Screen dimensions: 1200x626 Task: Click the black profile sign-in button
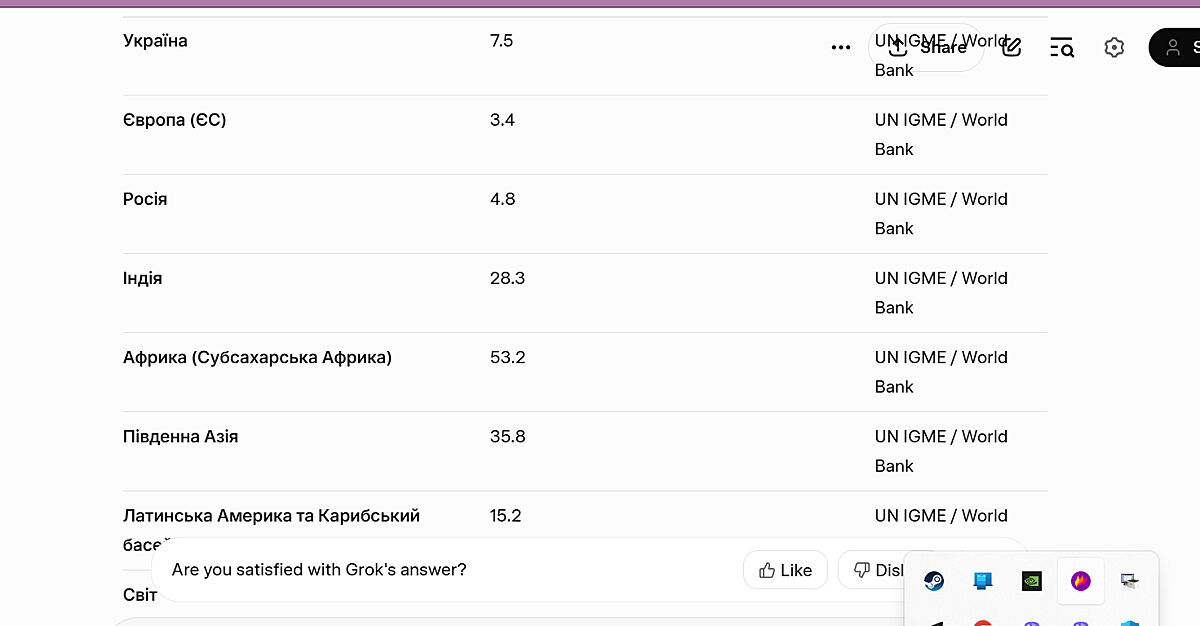(1177, 47)
